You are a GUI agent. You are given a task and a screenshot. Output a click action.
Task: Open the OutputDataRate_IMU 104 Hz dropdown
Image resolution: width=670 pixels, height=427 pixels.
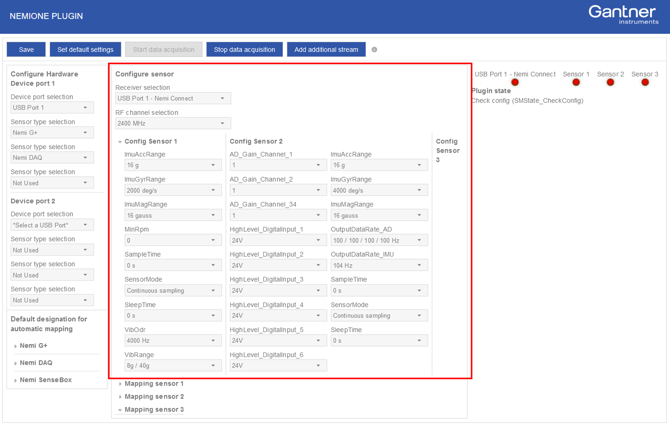tap(379, 265)
